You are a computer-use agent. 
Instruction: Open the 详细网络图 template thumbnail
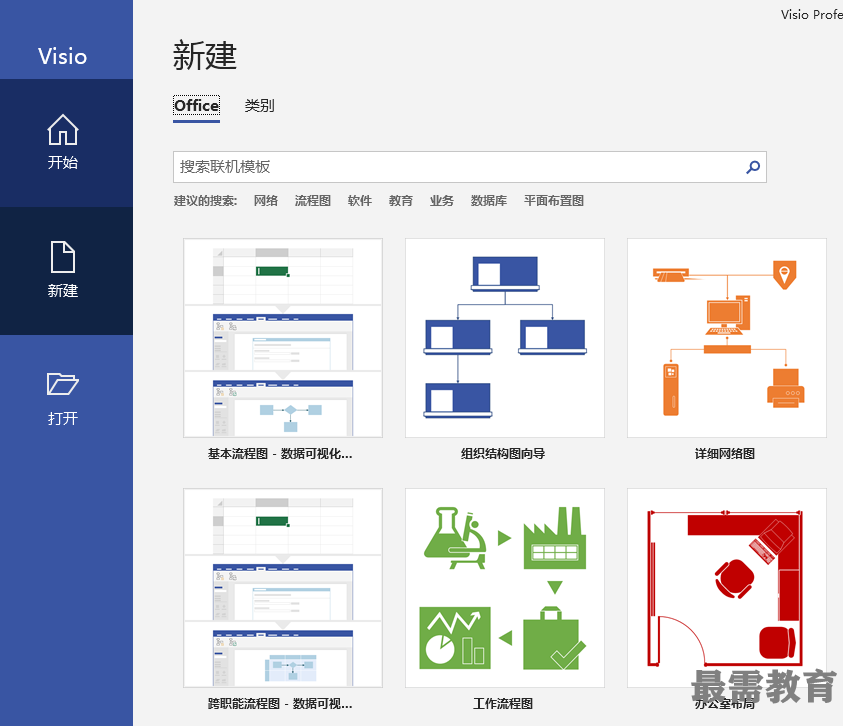[x=727, y=338]
